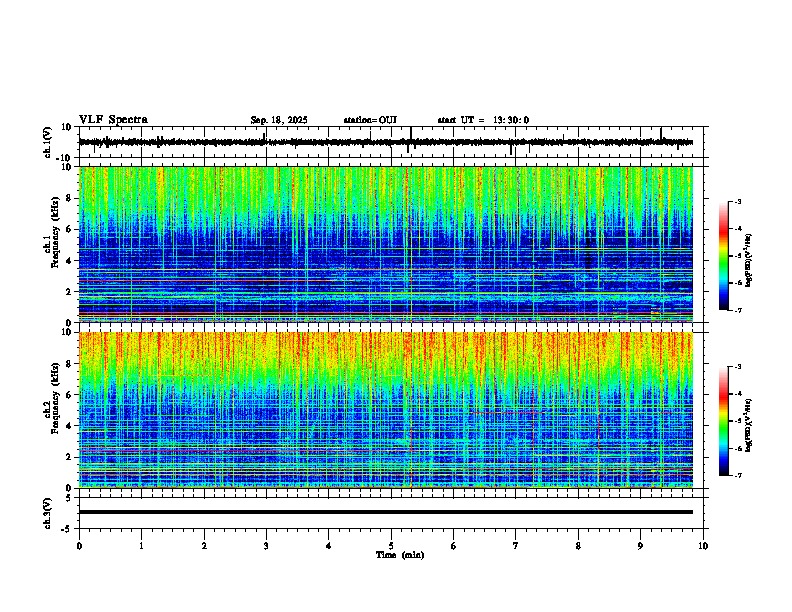Click the "-7" label on the ch.2 color scale

[x=738, y=475]
